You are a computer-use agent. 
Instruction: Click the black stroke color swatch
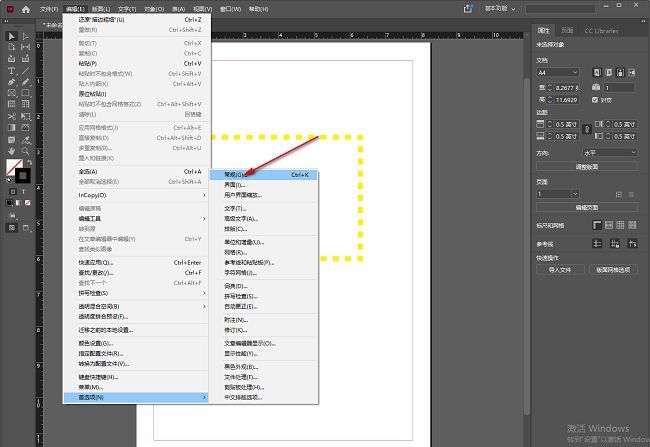click(22, 177)
